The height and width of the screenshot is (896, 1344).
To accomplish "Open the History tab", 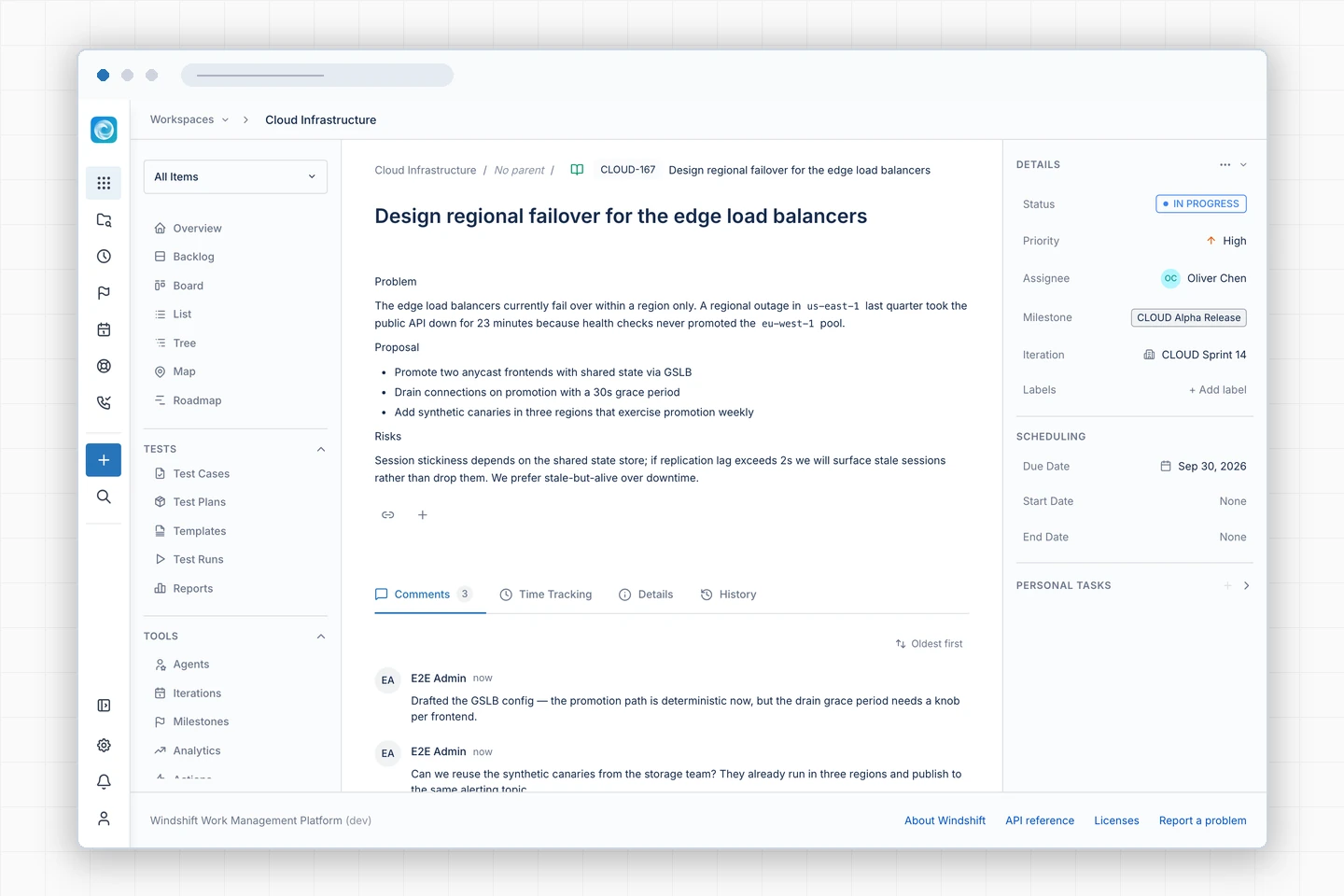I will click(x=728, y=595).
